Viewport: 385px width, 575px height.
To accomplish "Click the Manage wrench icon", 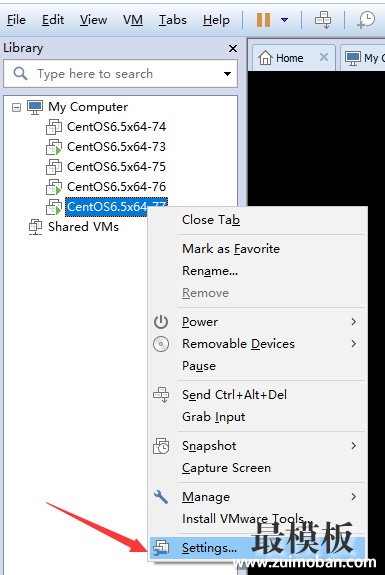I will pyautogui.click(x=161, y=497).
